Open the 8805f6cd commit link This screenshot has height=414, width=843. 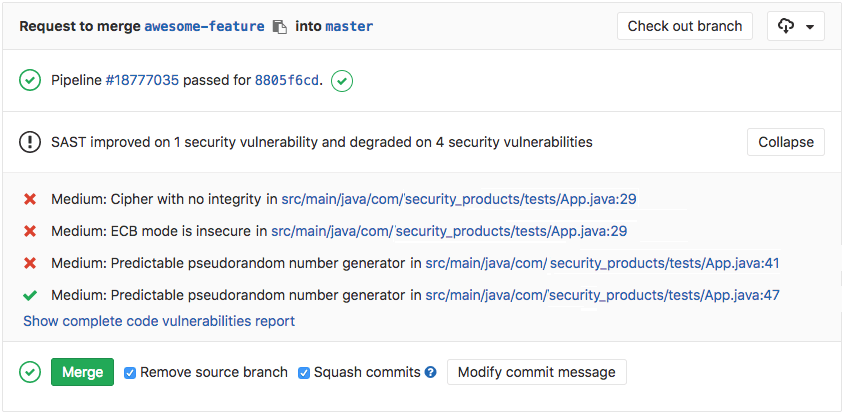288,80
